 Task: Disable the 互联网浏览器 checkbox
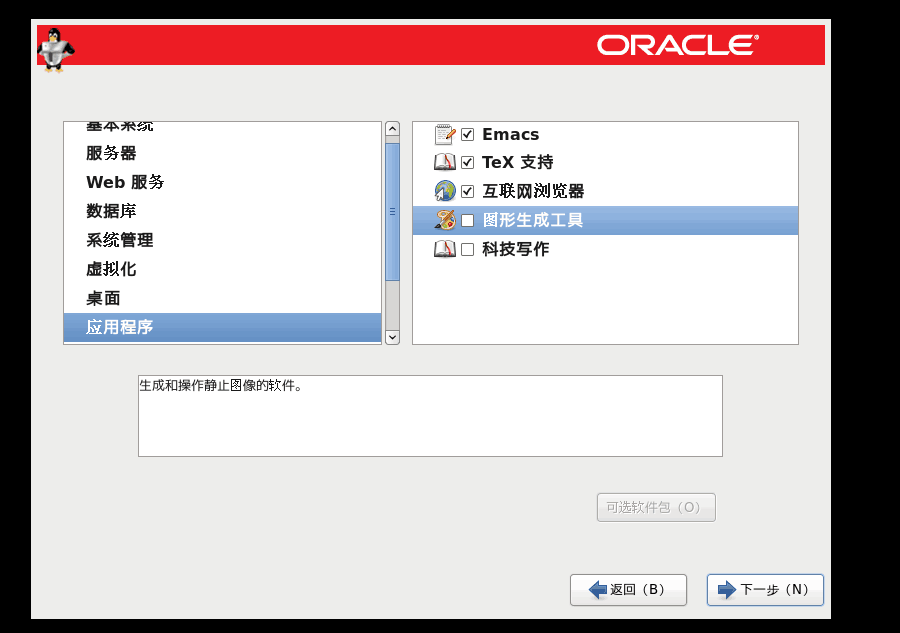tap(467, 192)
